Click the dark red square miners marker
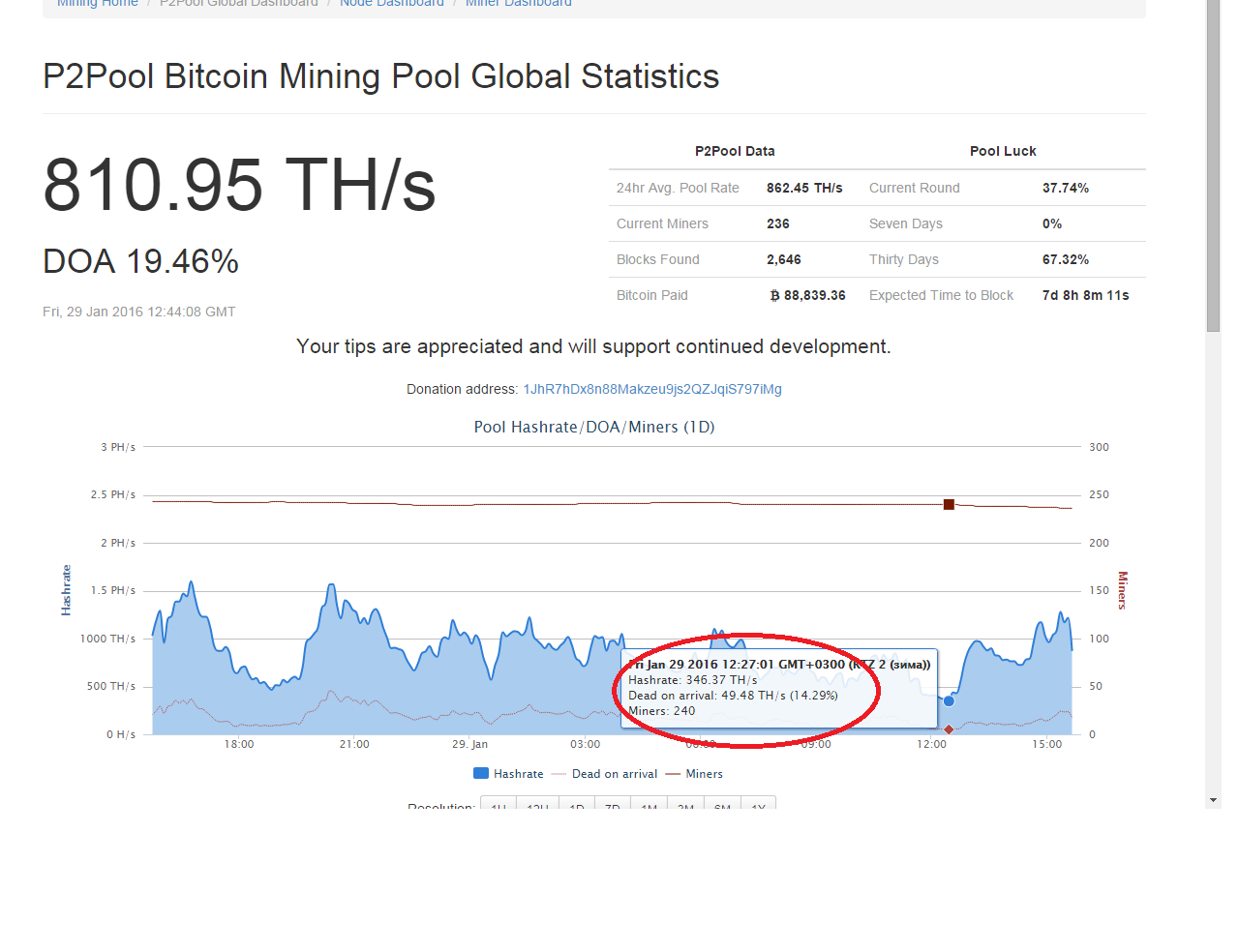The image size is (1239, 952). tap(949, 504)
